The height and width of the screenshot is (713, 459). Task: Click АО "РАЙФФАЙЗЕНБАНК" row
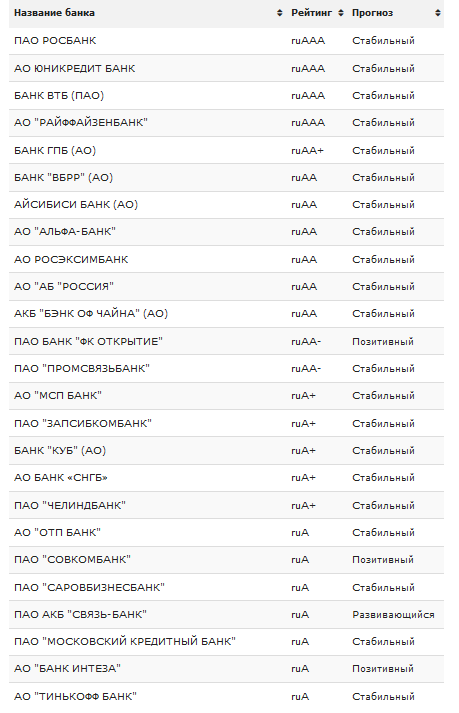226,123
